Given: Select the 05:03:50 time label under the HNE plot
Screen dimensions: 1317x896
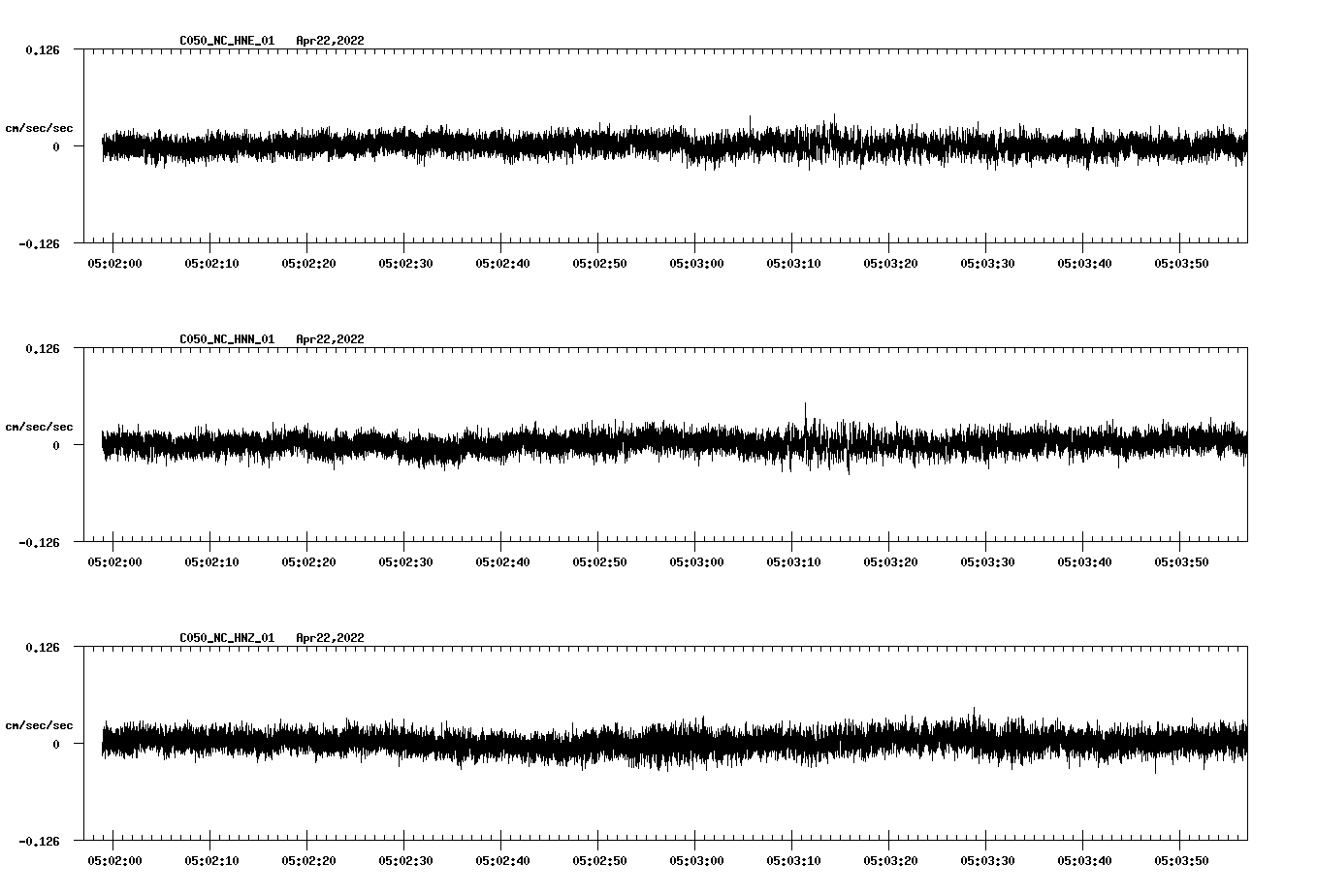Looking at the screenshot, I should (x=1181, y=263).
